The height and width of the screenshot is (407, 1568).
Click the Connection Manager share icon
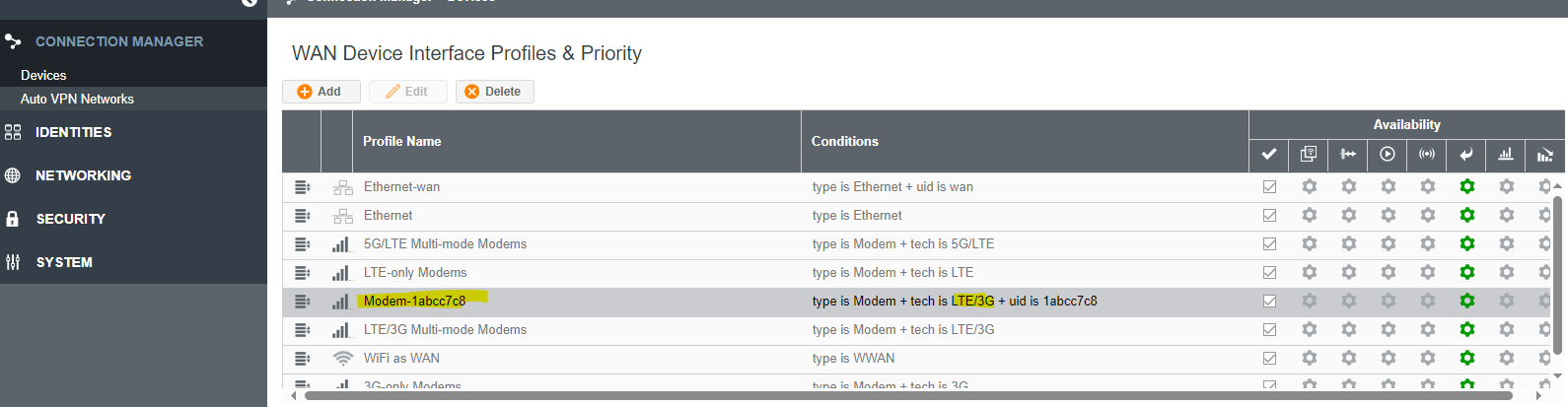pos(13,41)
